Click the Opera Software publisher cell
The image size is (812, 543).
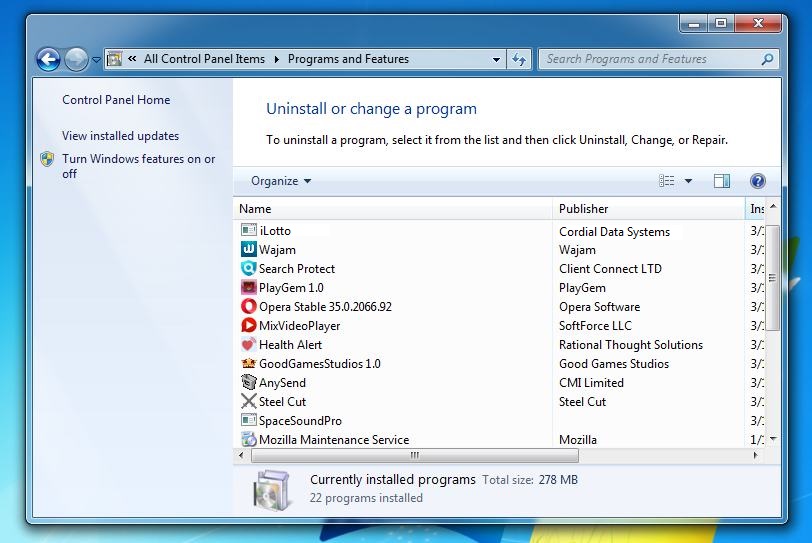[599, 306]
